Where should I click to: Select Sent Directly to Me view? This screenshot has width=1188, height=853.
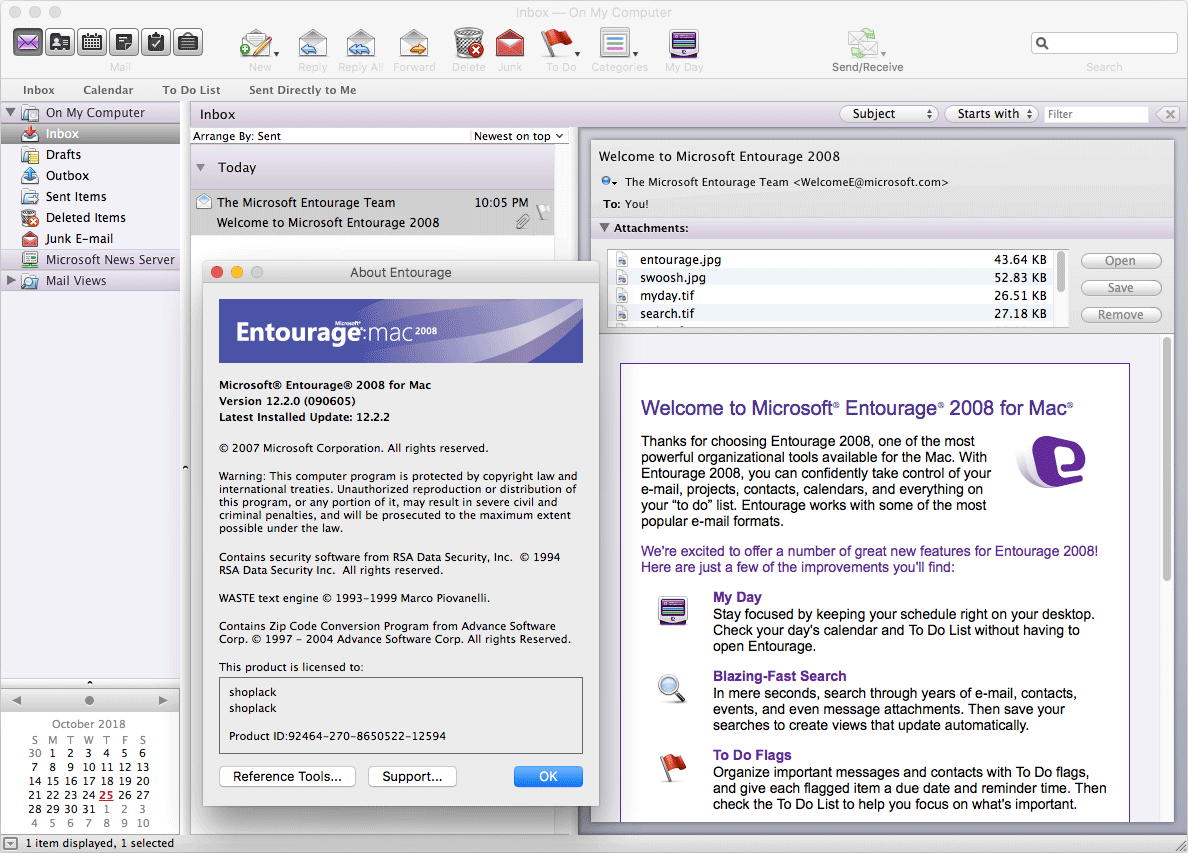pos(302,90)
